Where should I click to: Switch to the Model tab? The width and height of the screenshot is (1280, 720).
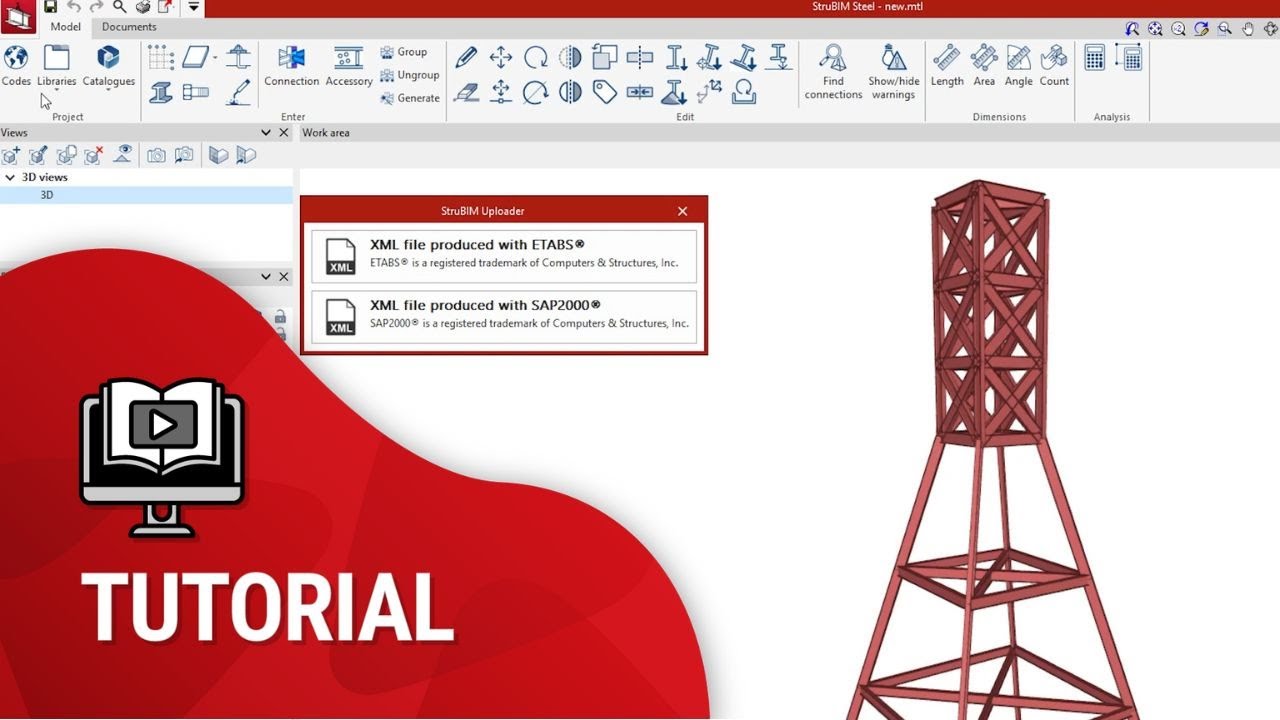[x=66, y=27]
